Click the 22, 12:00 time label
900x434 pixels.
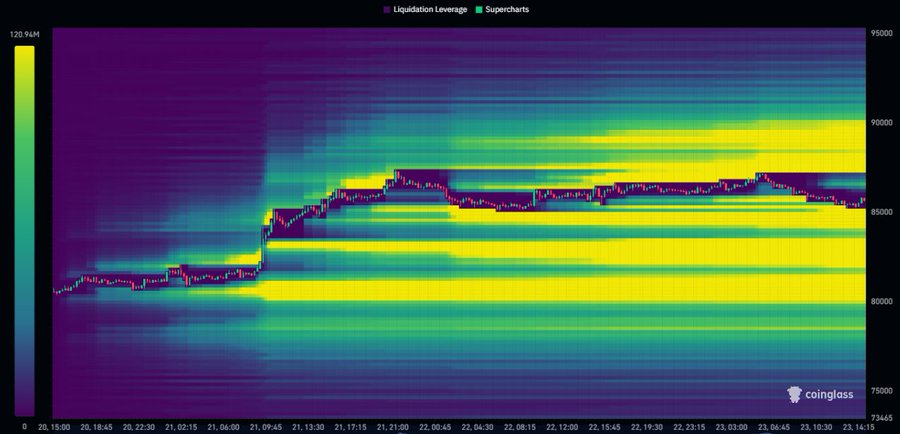pos(562,428)
